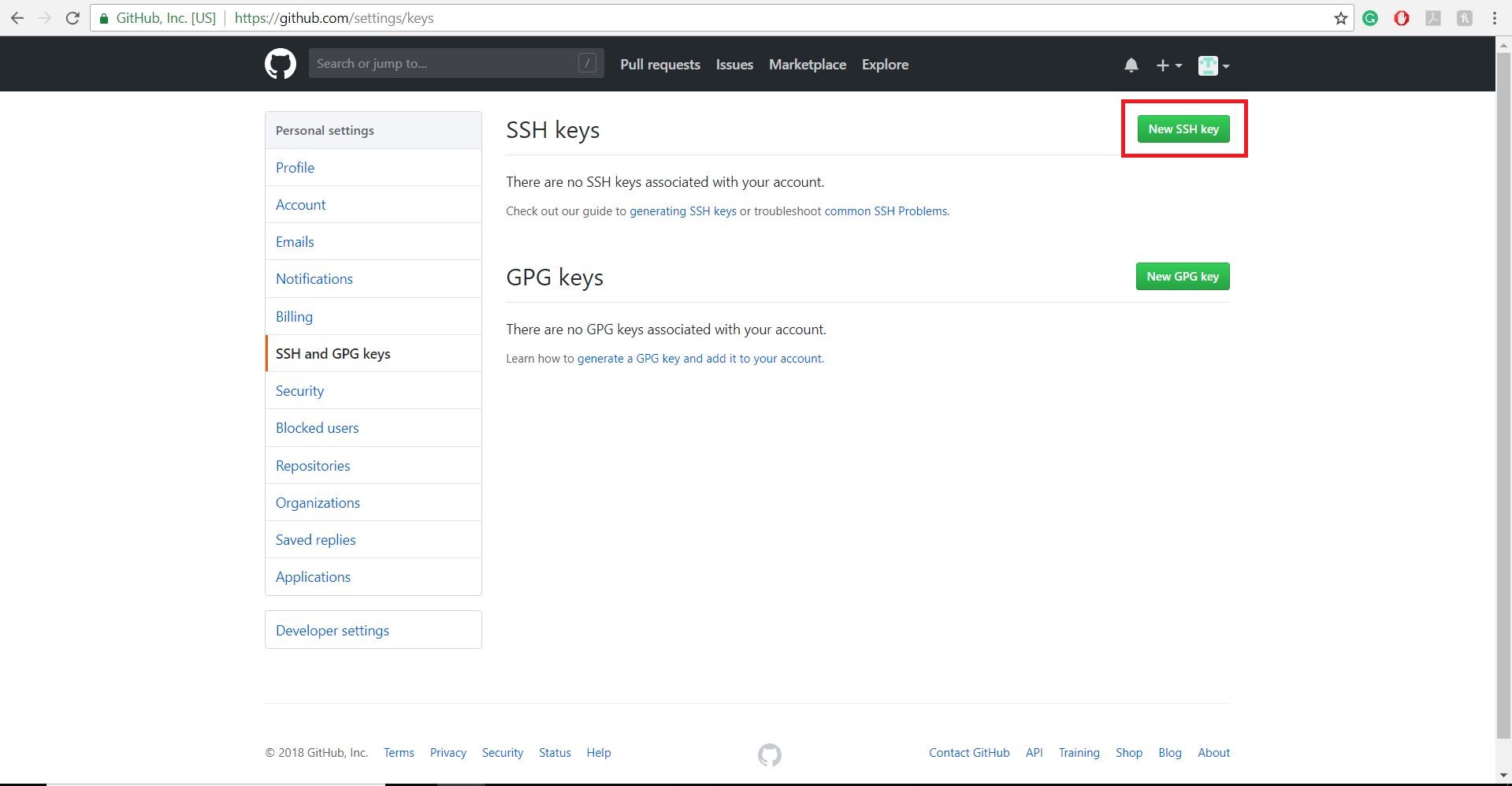Click the PDF extension icon in the toolbar
This screenshot has height=786, width=1512.
(x=1433, y=18)
